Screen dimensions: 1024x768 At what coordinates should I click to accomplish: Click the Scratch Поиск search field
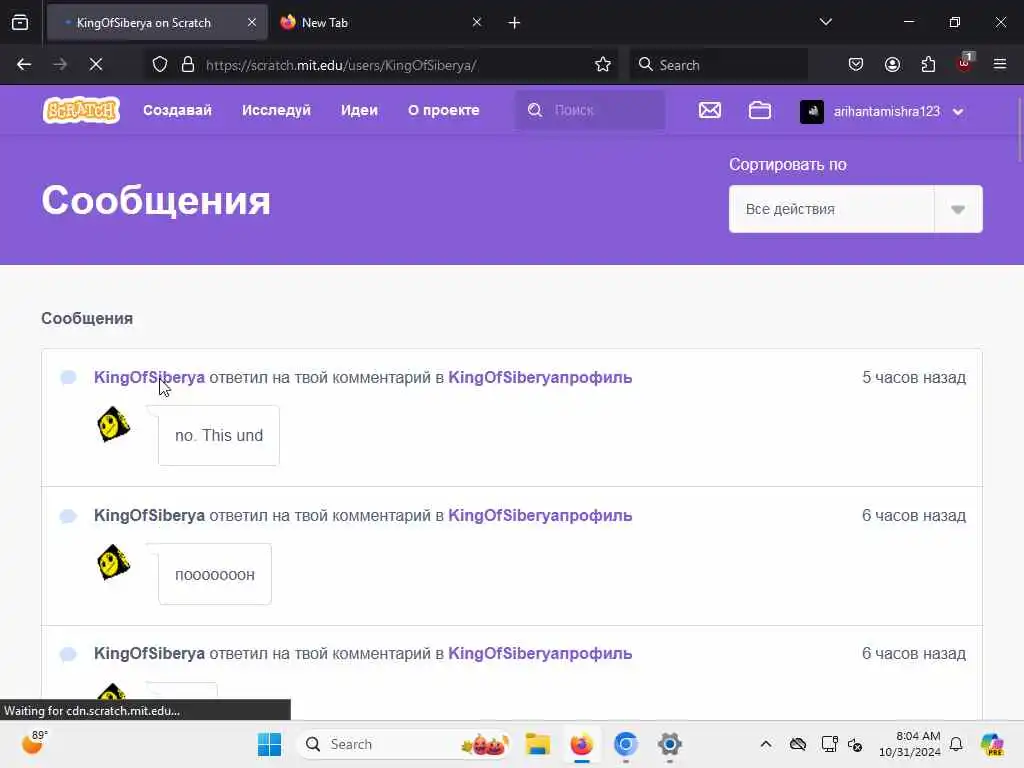pos(590,110)
